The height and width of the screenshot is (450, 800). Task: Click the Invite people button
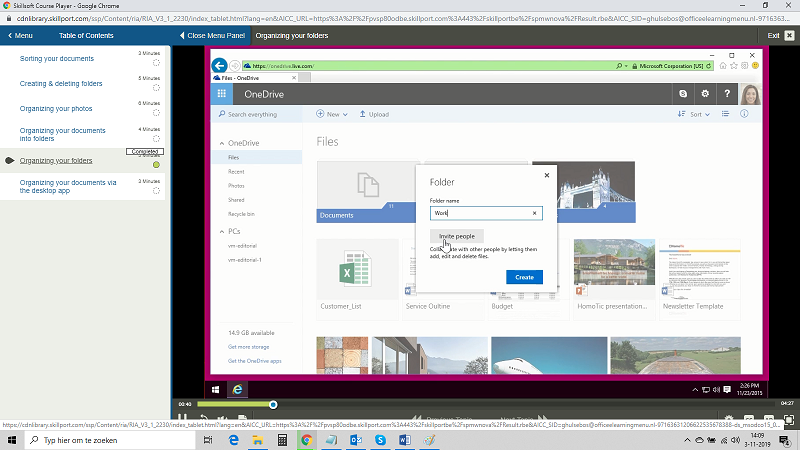click(x=457, y=236)
